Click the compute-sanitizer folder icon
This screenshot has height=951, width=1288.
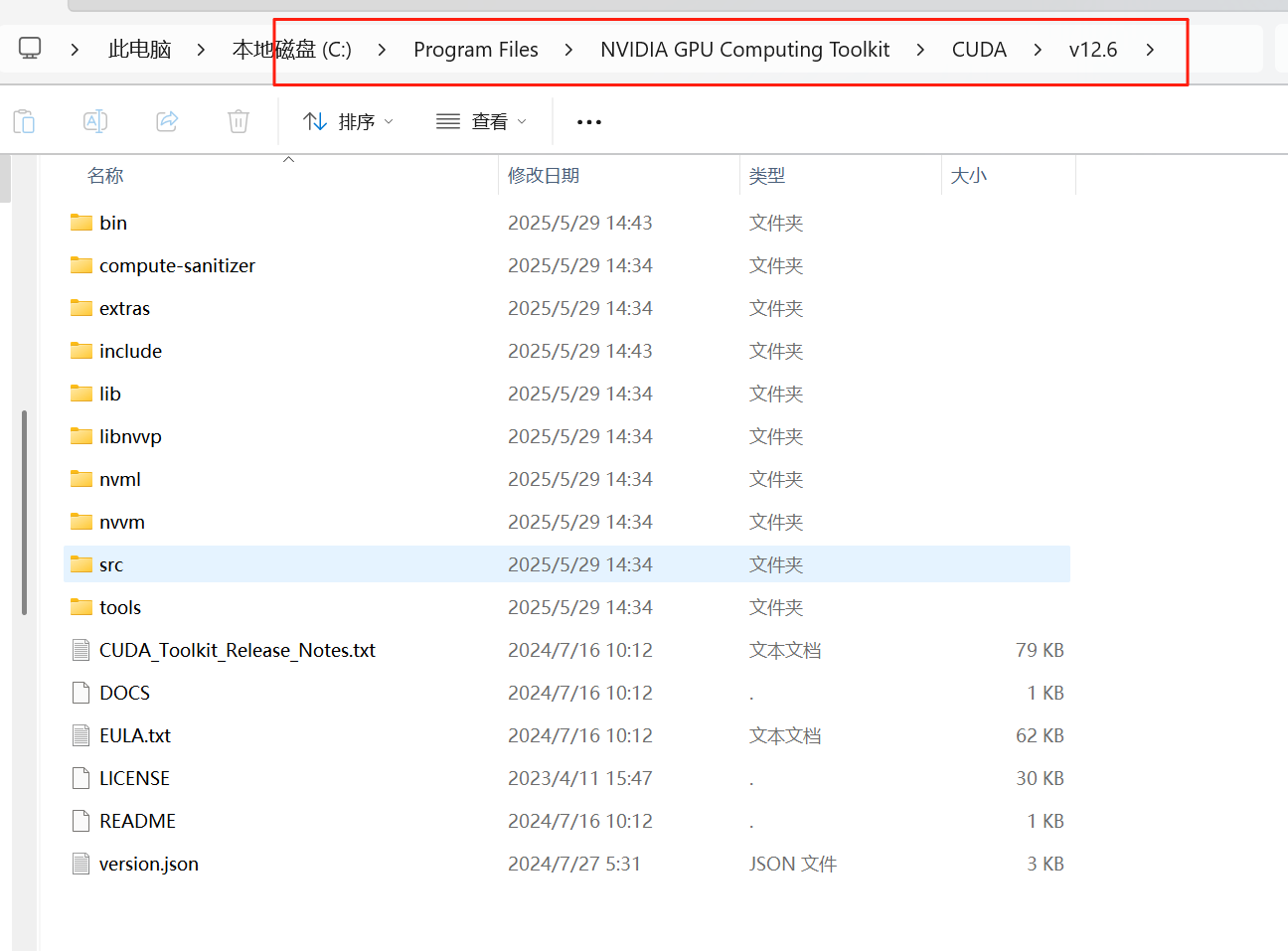(x=81, y=264)
